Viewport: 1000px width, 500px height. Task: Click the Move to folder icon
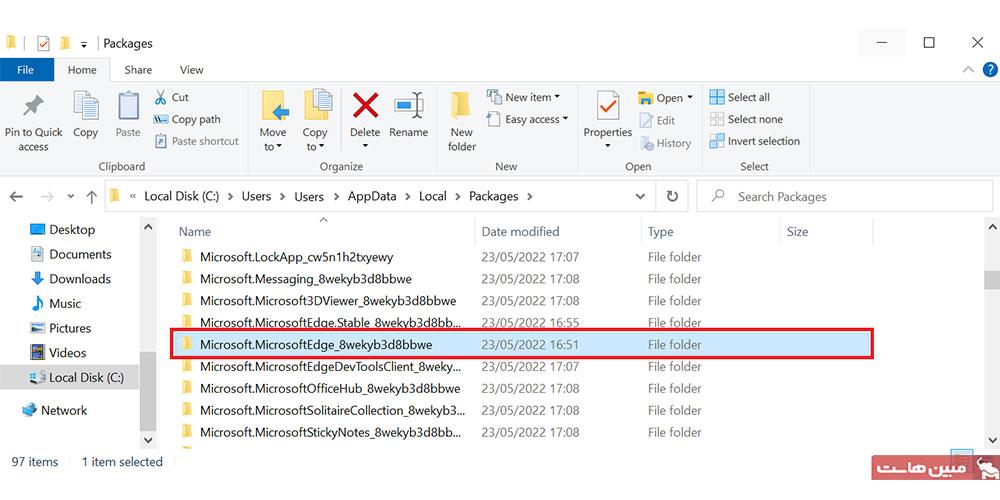click(276, 106)
